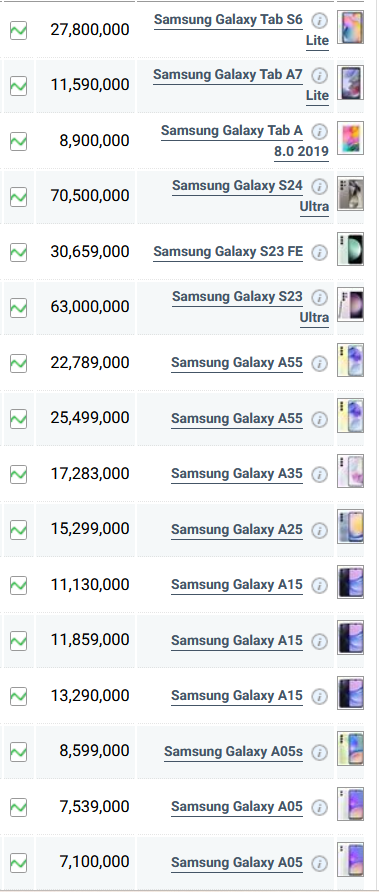
Task: Follow the Samsung Galaxy A25 link
Action: pos(237,530)
